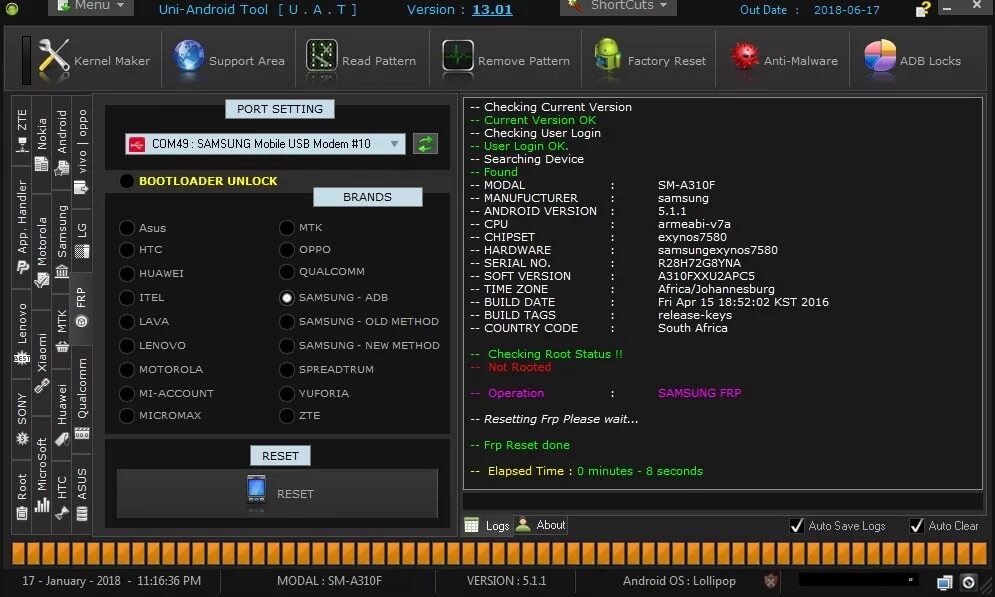The image size is (995, 597).
Task: Open the vivo | oppo side tab
Action: pos(82,152)
